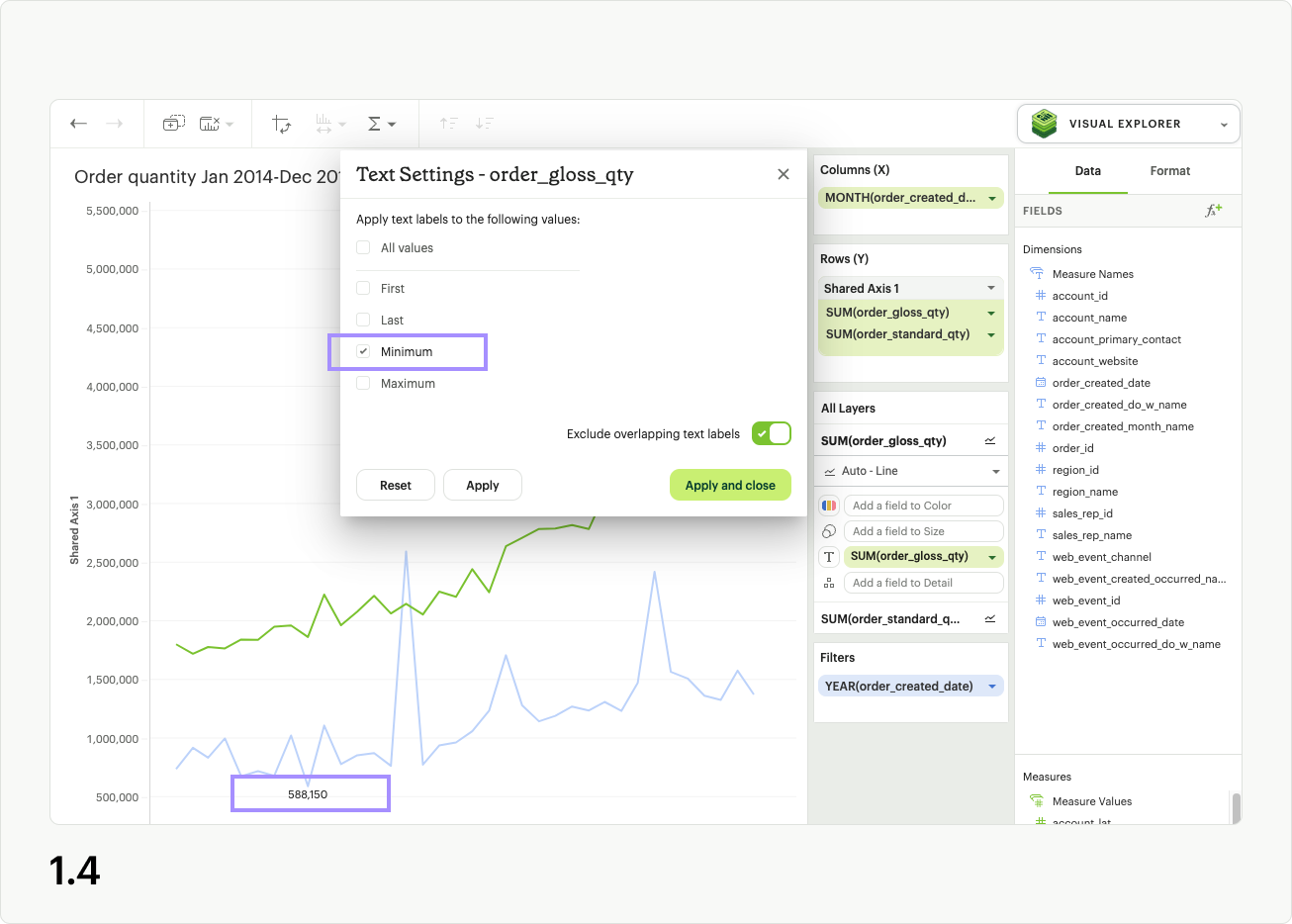The image size is (1292, 924).
Task: Check the Maximum checkbox
Action: click(363, 383)
